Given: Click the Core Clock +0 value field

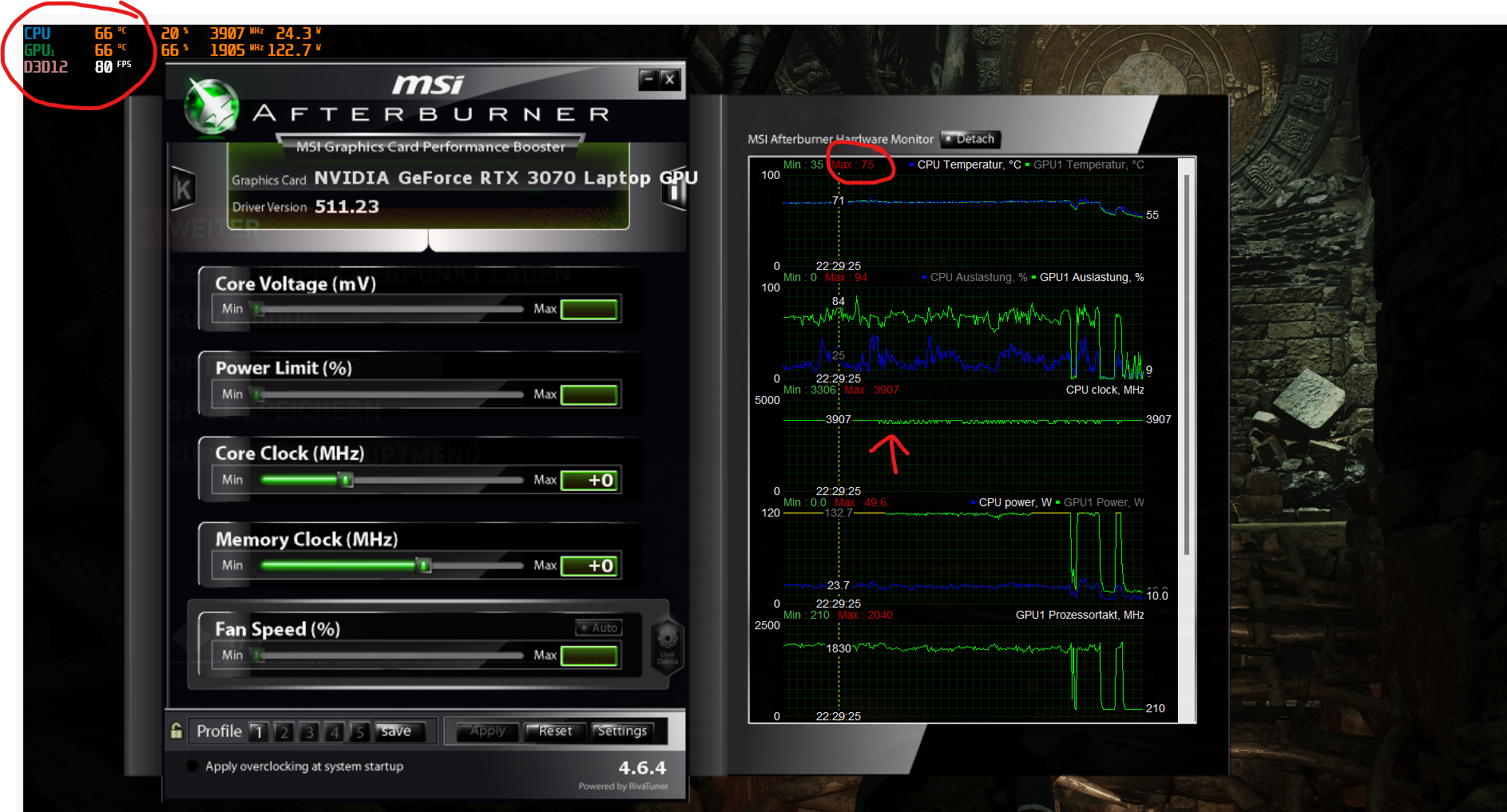Looking at the screenshot, I should point(589,480).
